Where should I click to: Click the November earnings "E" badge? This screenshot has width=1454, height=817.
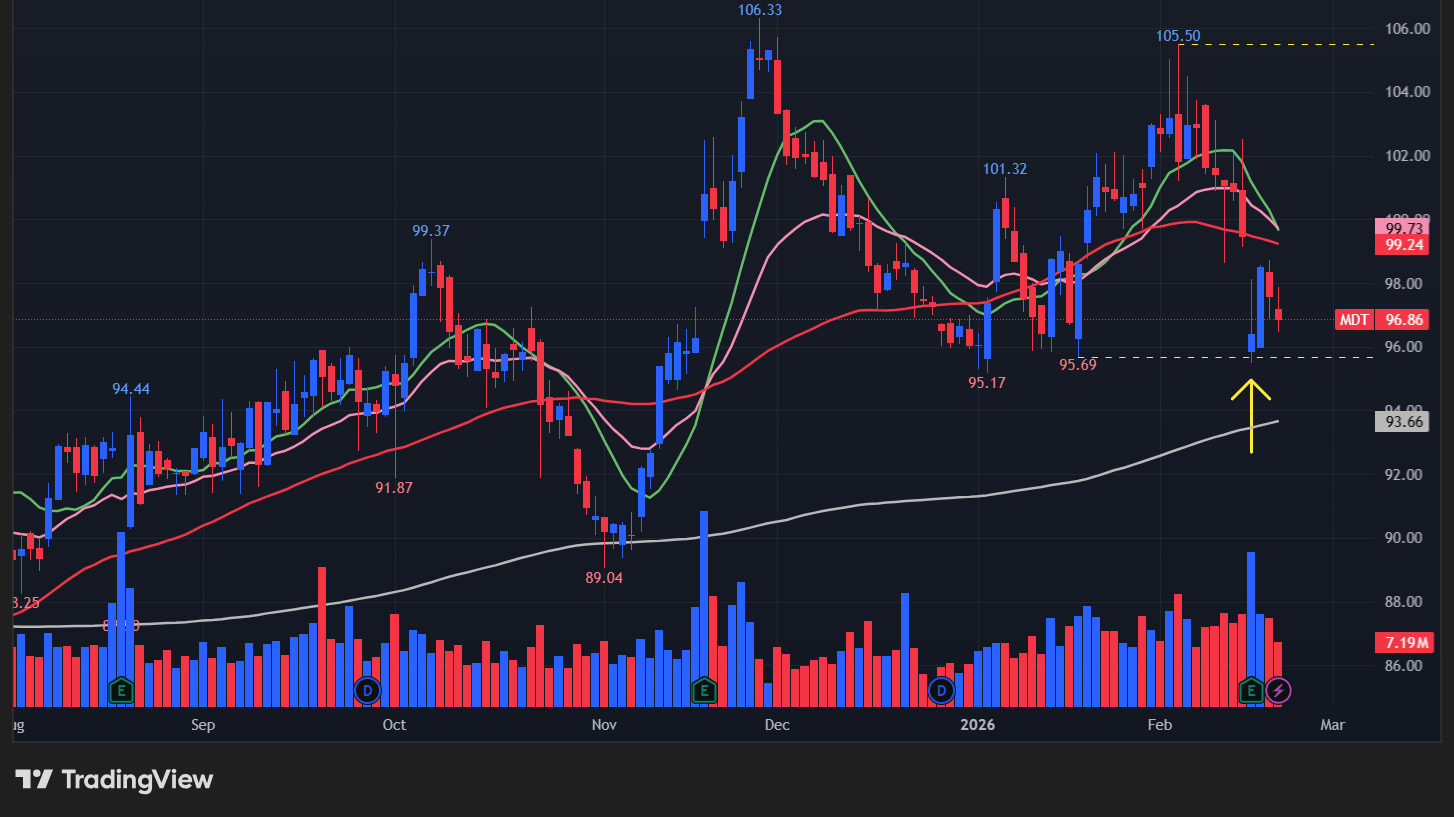[x=704, y=690]
